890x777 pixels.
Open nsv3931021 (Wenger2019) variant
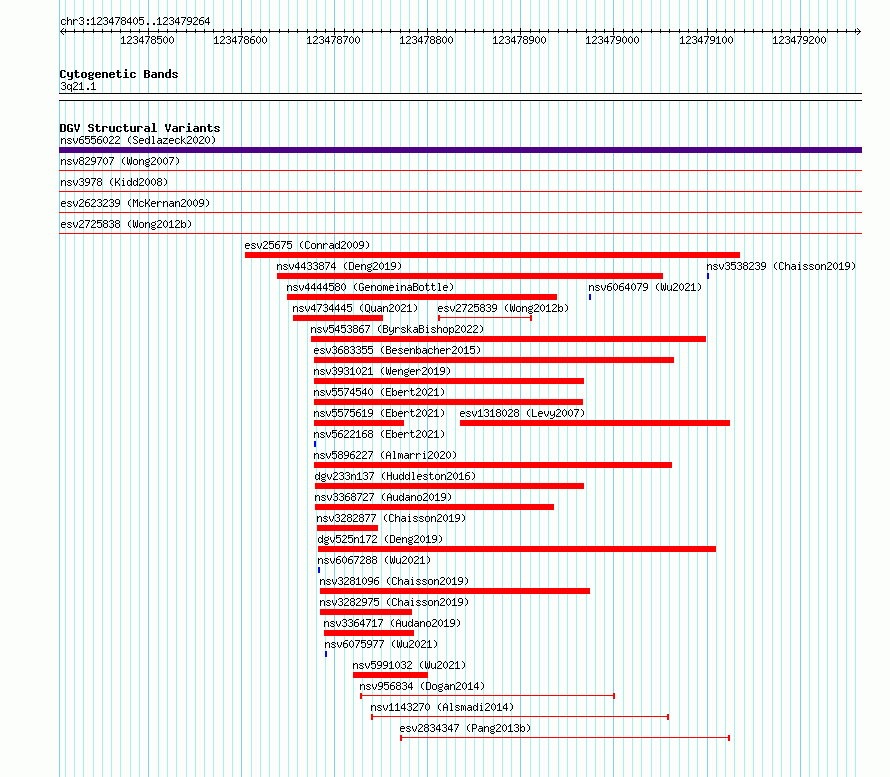click(382, 371)
